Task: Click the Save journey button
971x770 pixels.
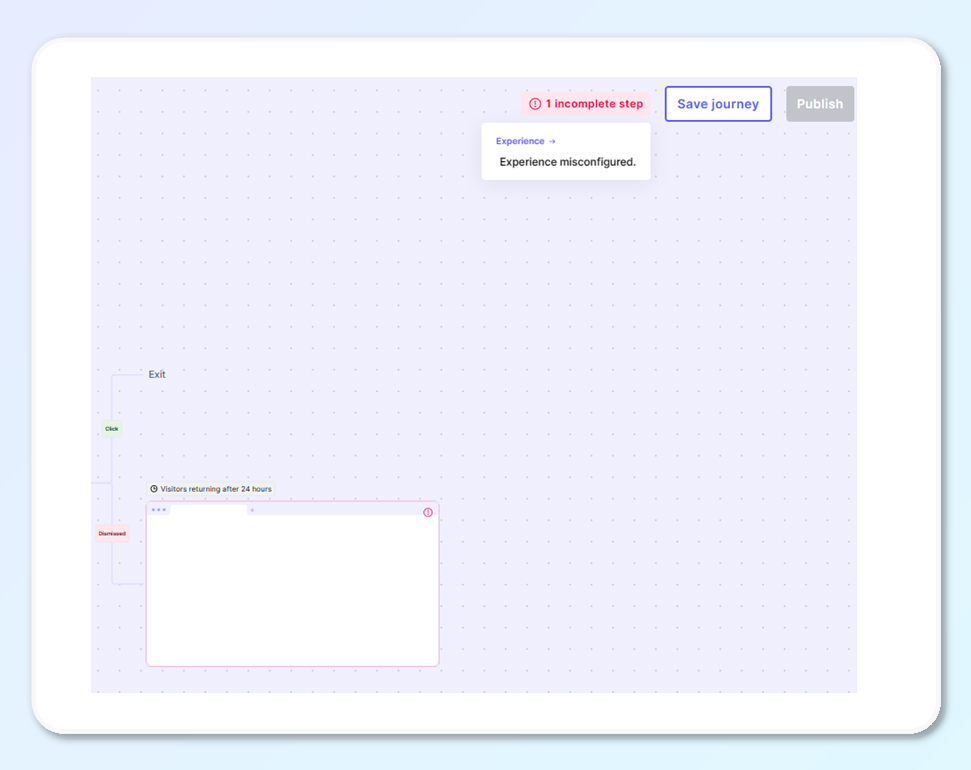Action: tap(718, 104)
